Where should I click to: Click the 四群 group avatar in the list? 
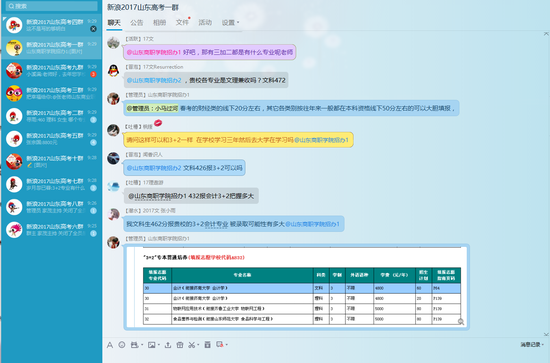pos(14,25)
